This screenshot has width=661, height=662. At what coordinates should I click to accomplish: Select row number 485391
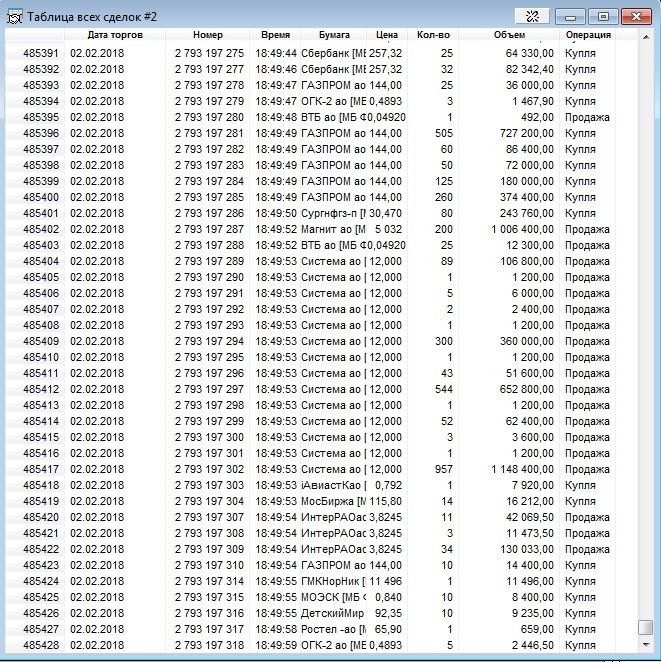point(41,54)
